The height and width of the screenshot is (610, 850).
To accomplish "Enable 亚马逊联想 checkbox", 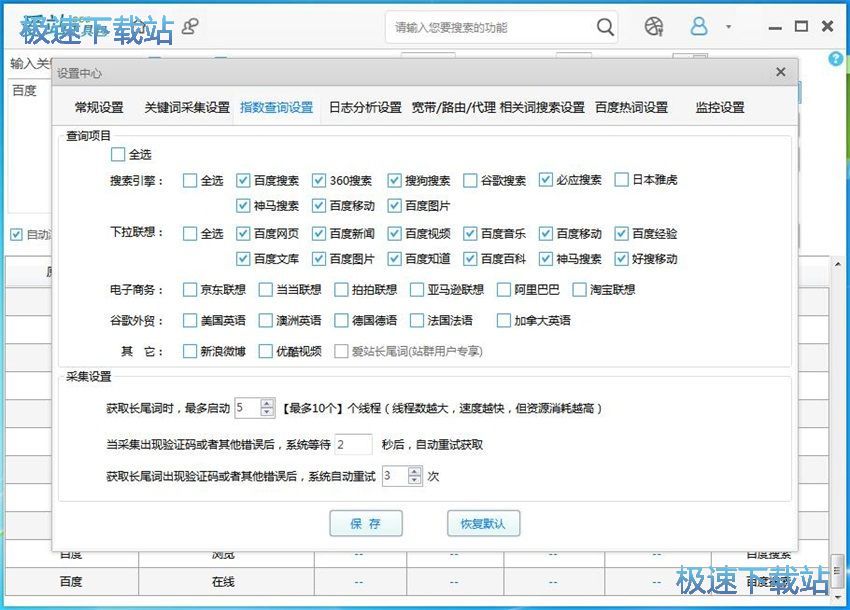I will (417, 290).
